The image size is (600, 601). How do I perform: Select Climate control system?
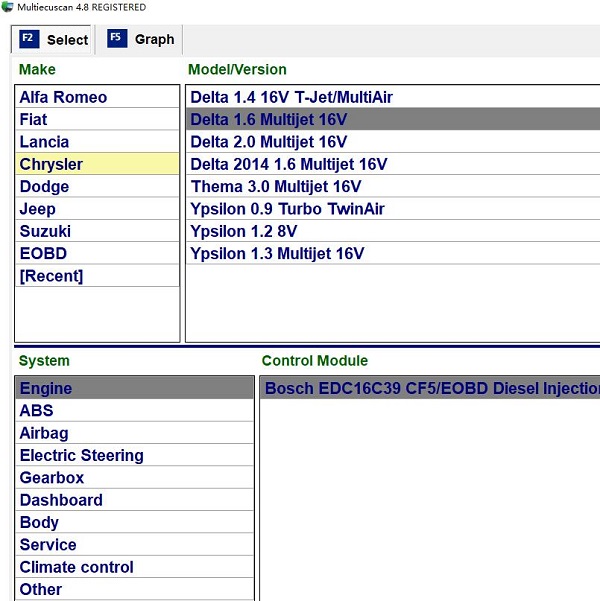click(135, 567)
